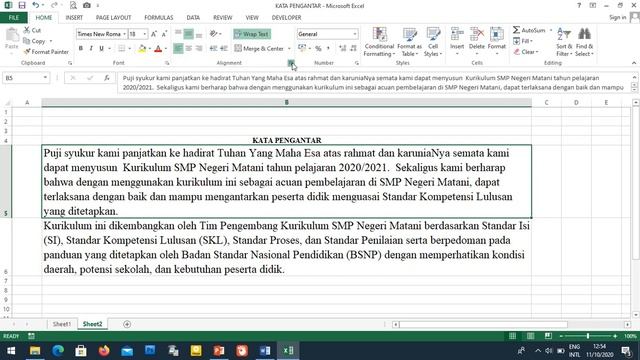
Task: Click the Insert Function fx button
Action: pos(107,78)
